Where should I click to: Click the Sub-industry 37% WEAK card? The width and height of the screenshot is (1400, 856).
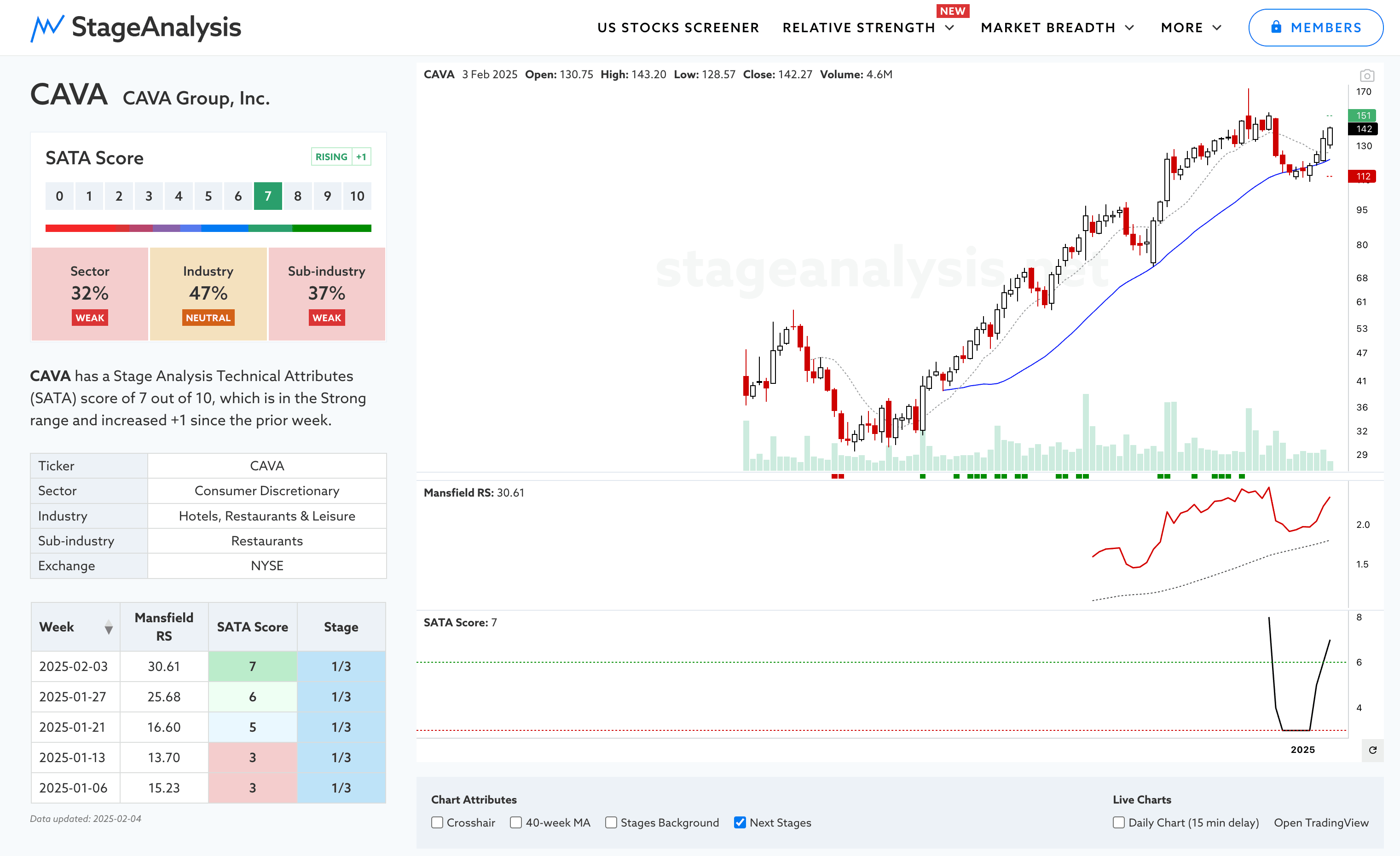pyautogui.click(x=327, y=294)
